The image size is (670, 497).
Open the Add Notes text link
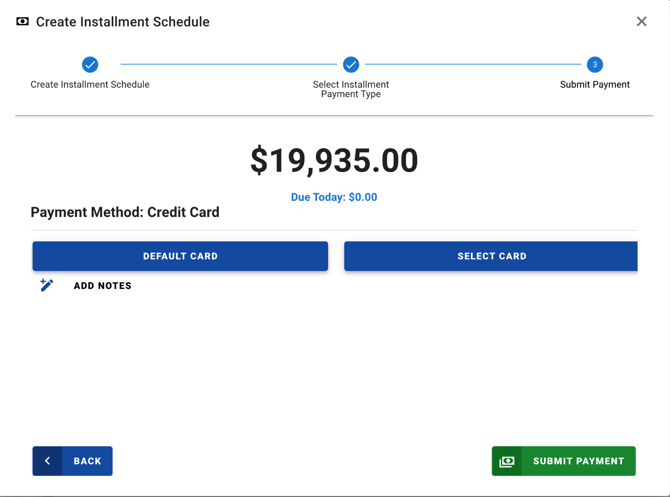(102, 286)
